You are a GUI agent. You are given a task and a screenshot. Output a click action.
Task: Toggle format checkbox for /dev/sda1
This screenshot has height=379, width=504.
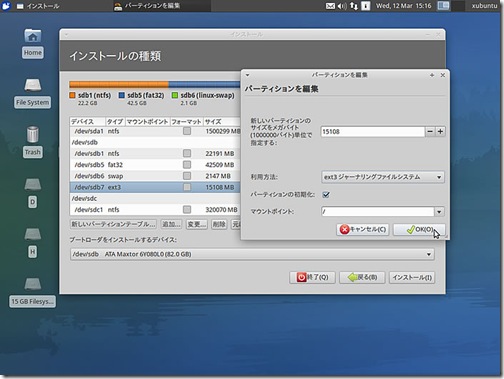[x=187, y=131]
